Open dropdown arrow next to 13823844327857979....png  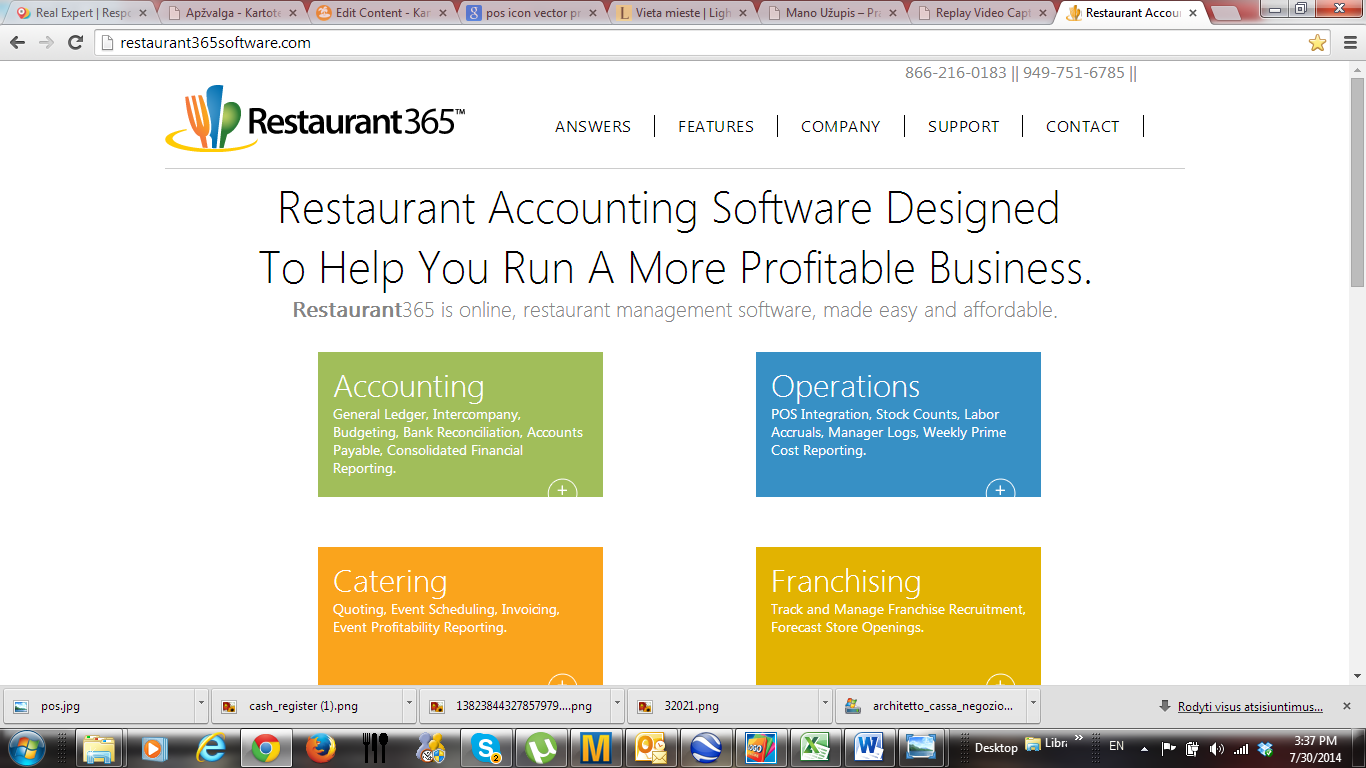(x=617, y=706)
